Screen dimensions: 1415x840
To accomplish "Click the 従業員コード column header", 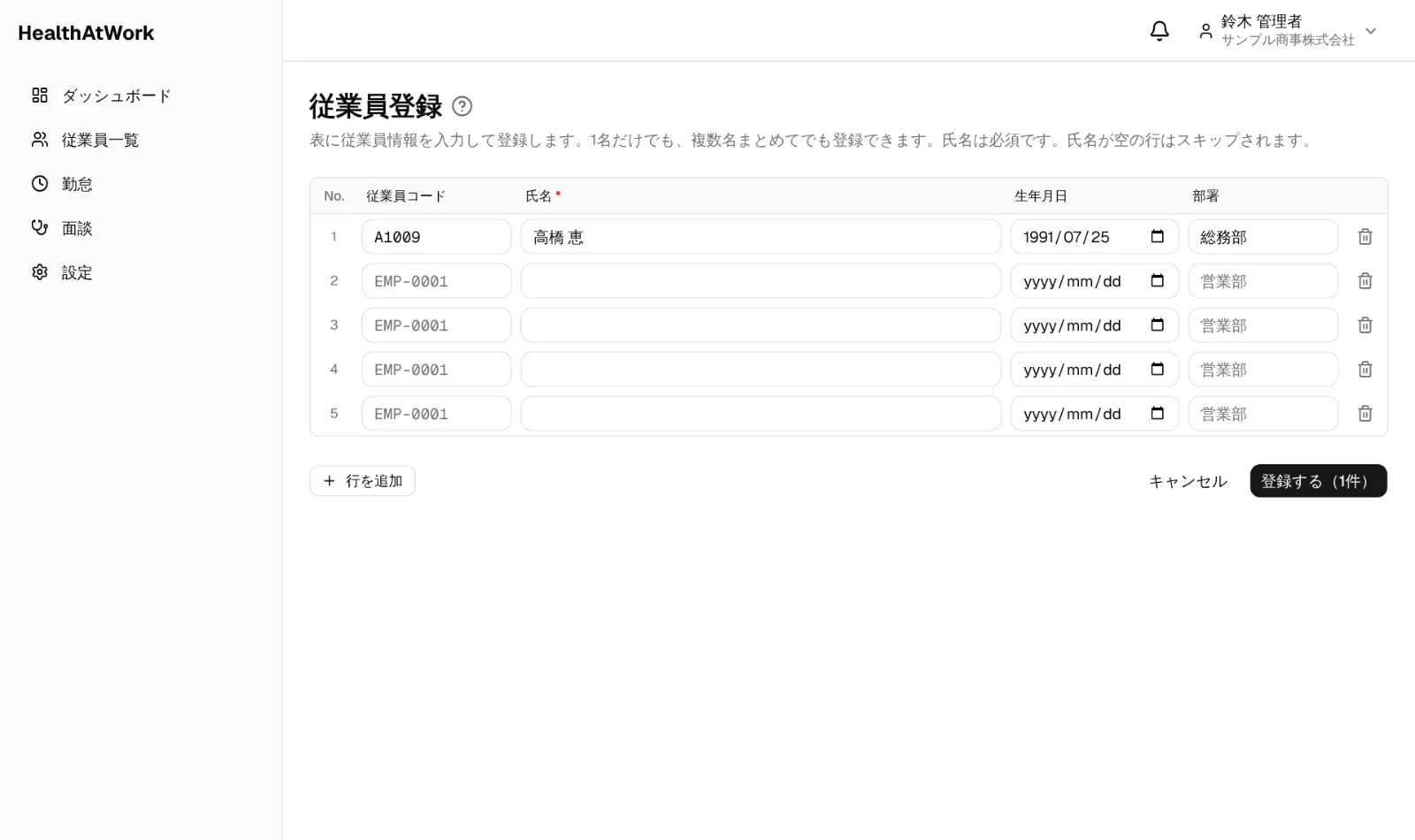I will click(x=406, y=196).
